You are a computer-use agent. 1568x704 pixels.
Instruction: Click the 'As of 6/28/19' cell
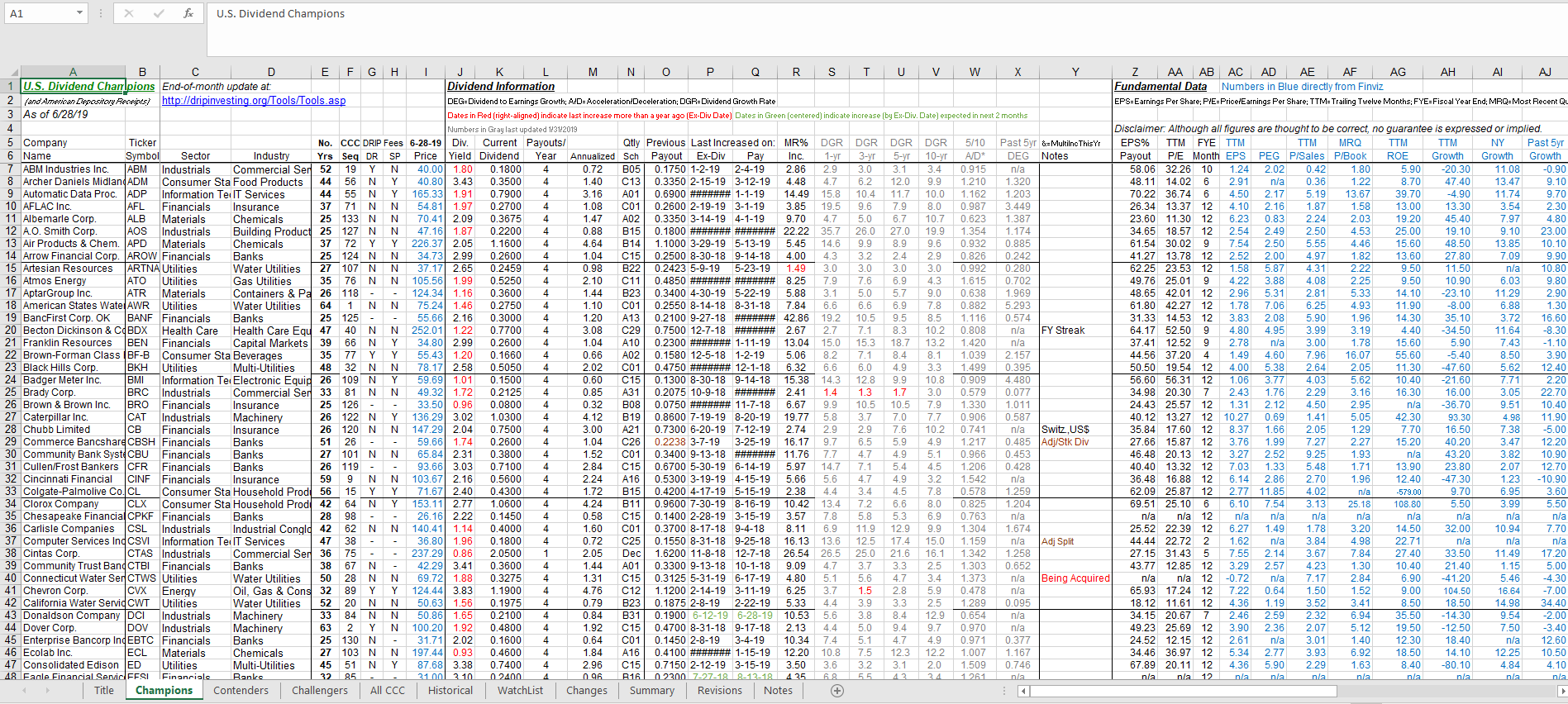click(x=55, y=115)
